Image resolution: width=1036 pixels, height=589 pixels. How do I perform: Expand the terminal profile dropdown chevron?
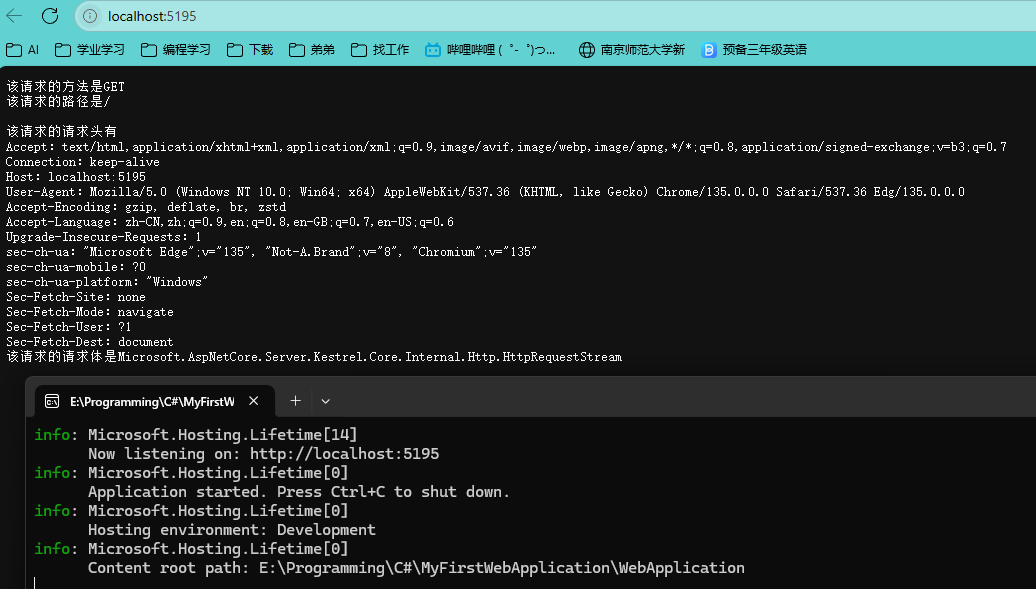325,401
